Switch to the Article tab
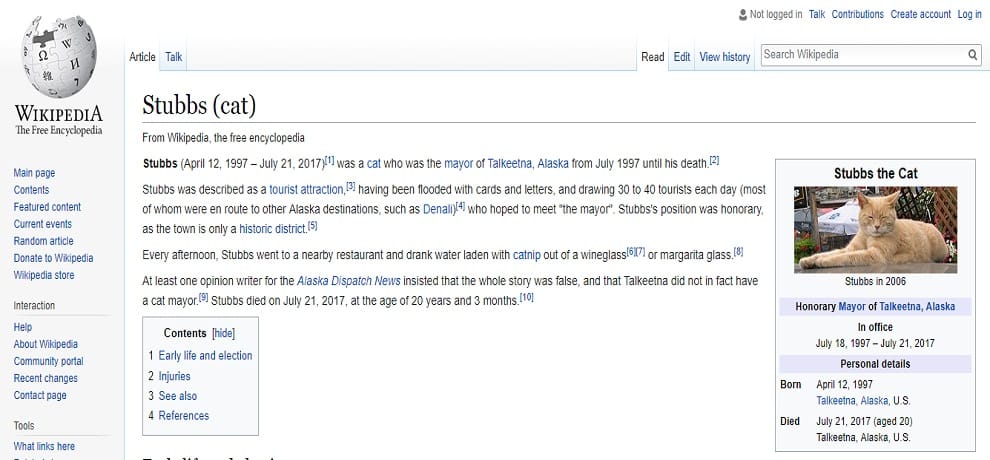Screen dimensions: 990x460 [x=142, y=57]
